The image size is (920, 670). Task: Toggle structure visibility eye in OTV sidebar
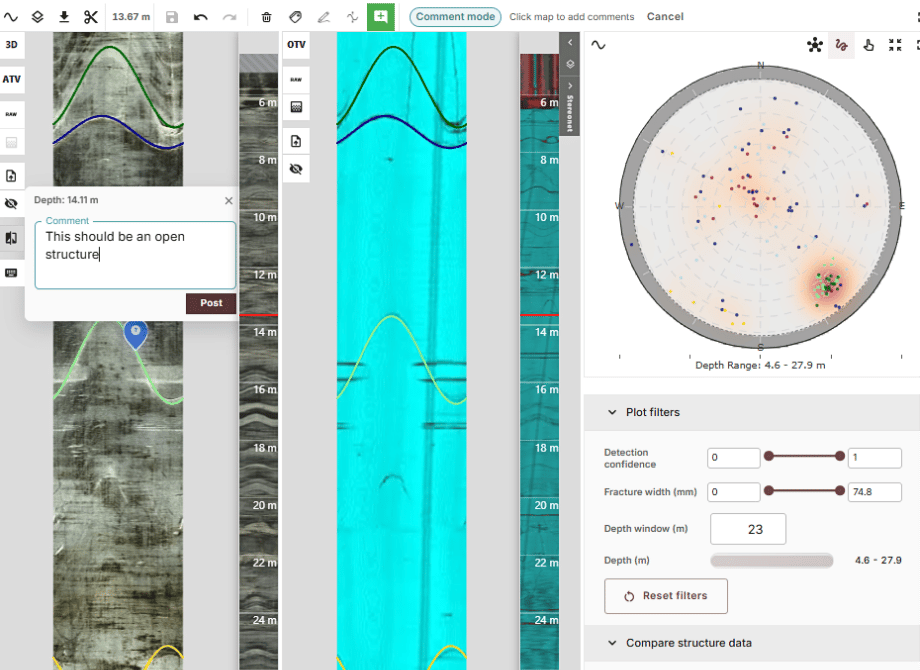click(296, 169)
